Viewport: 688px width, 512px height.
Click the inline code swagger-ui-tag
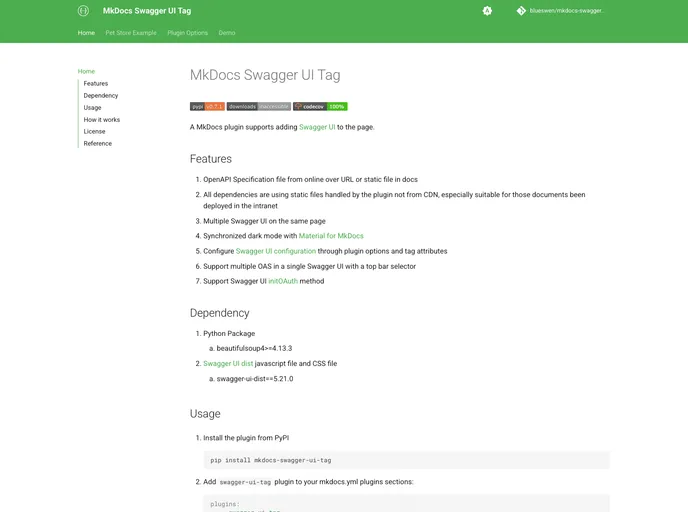pyautogui.click(x=245, y=482)
